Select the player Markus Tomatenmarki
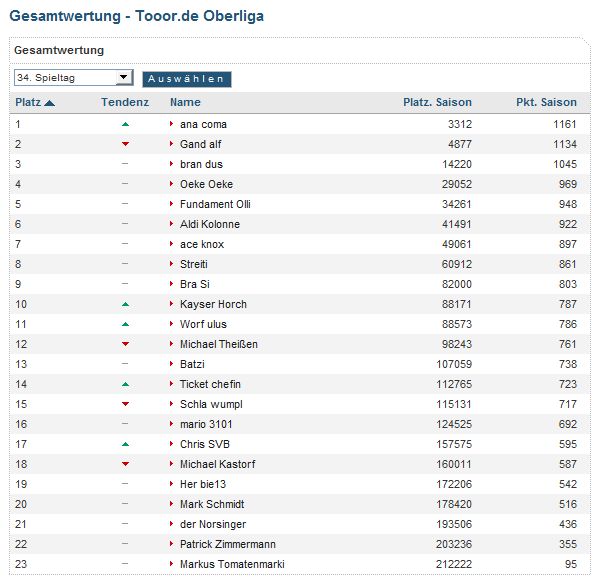Viewport: 606px width, 587px height. coord(232,564)
